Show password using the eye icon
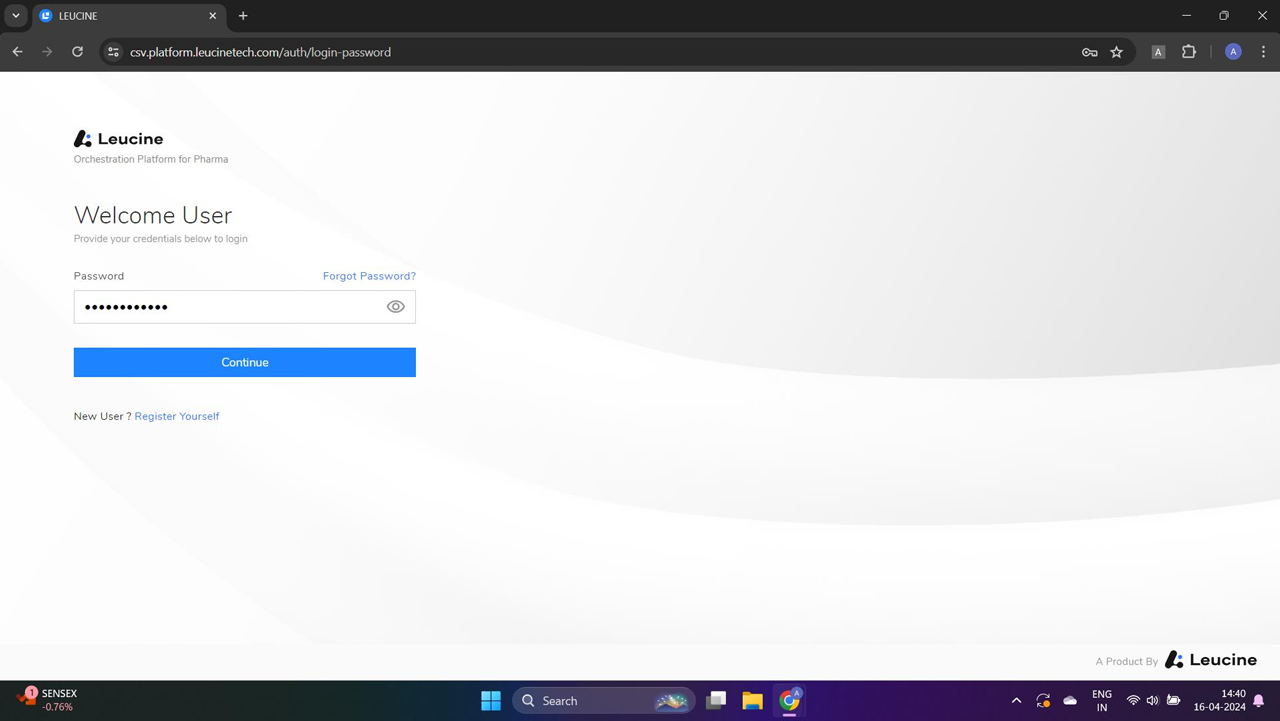 coord(396,307)
